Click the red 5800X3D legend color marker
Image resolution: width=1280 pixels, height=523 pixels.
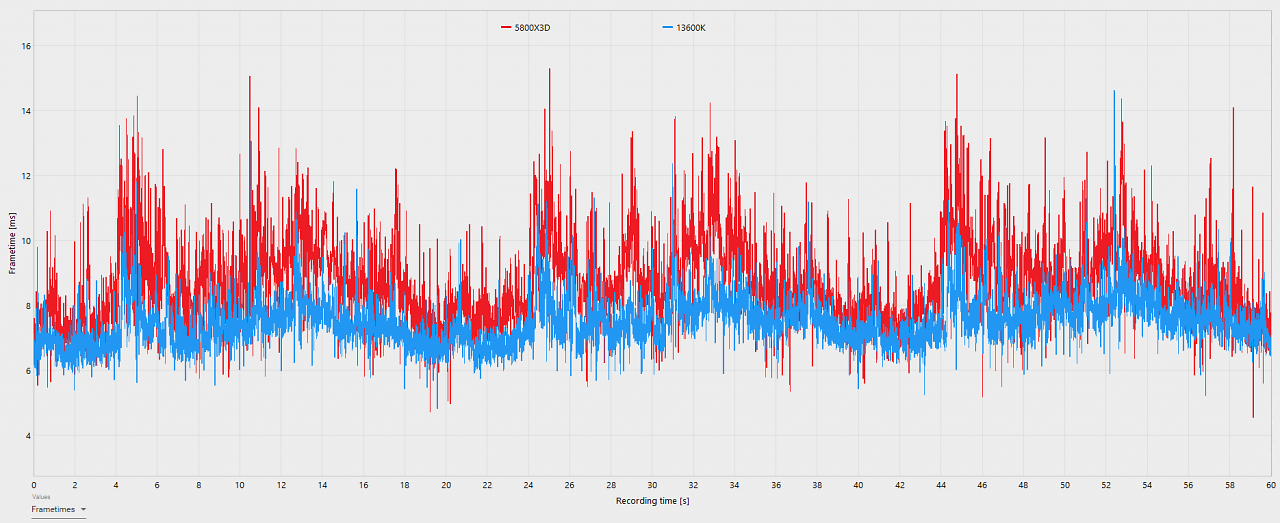point(506,28)
